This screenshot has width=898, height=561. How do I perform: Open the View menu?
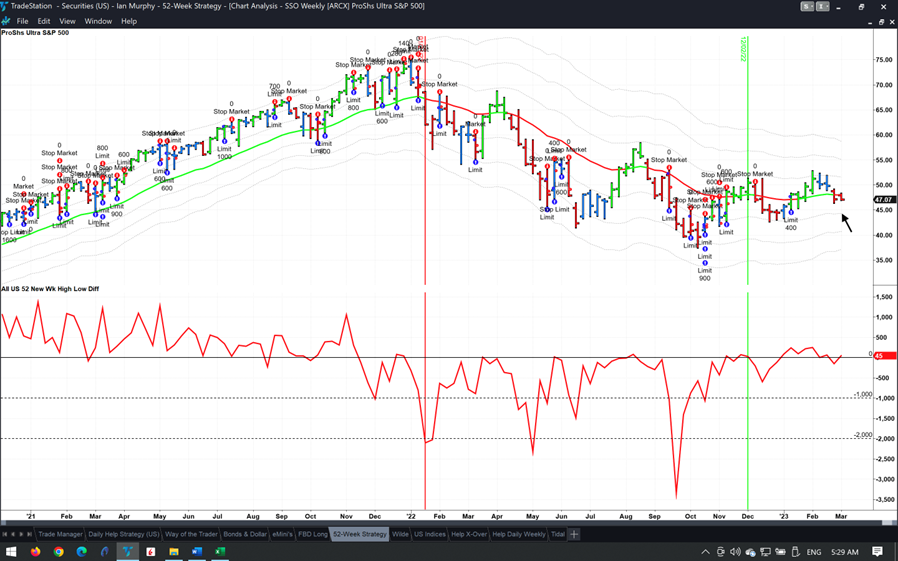[x=67, y=21]
